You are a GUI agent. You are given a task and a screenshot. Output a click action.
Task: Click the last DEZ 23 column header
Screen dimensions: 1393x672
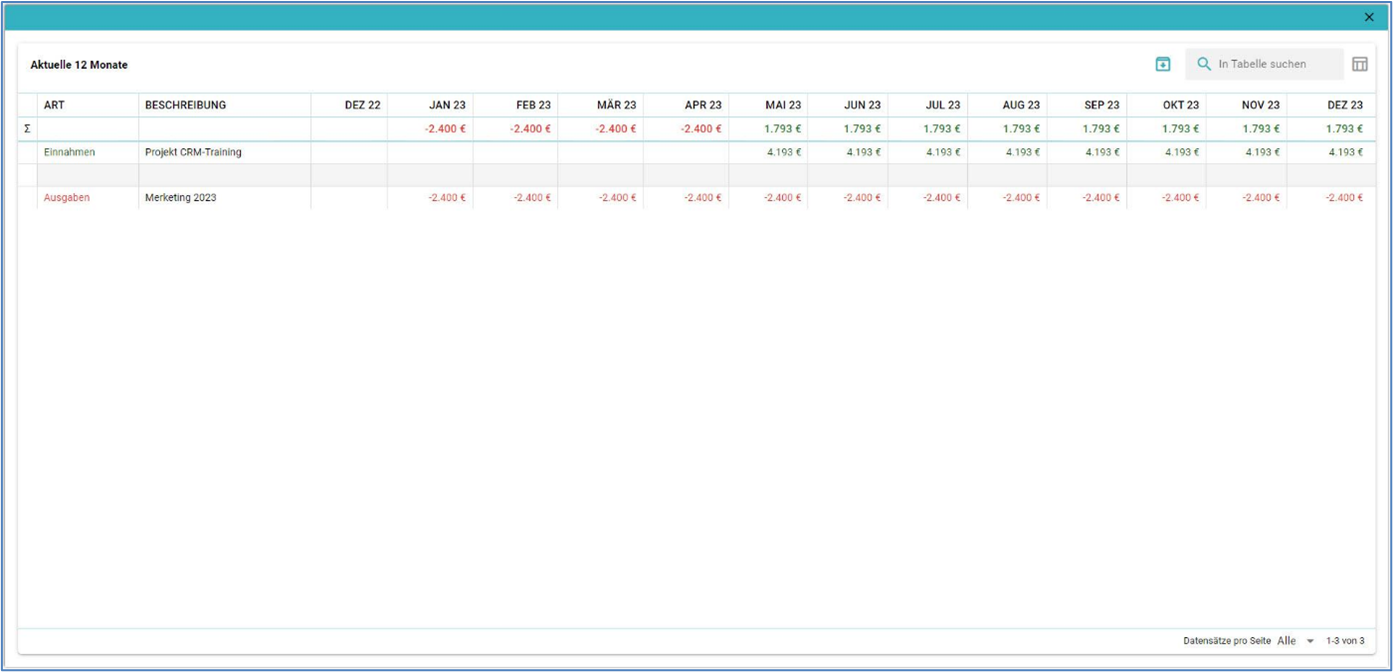pos(1344,105)
